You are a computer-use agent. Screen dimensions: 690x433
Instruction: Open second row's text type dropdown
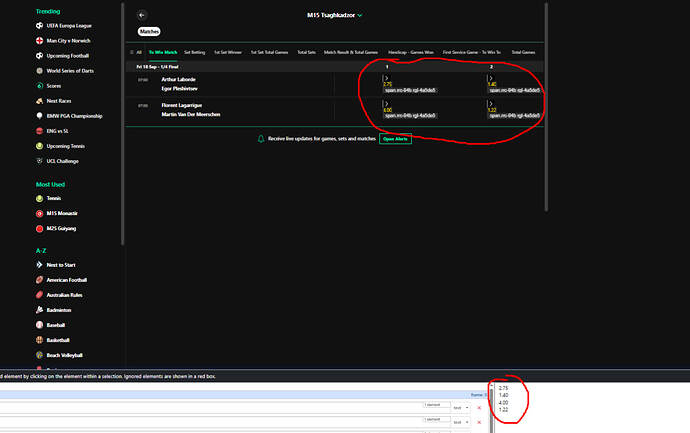tap(461, 422)
